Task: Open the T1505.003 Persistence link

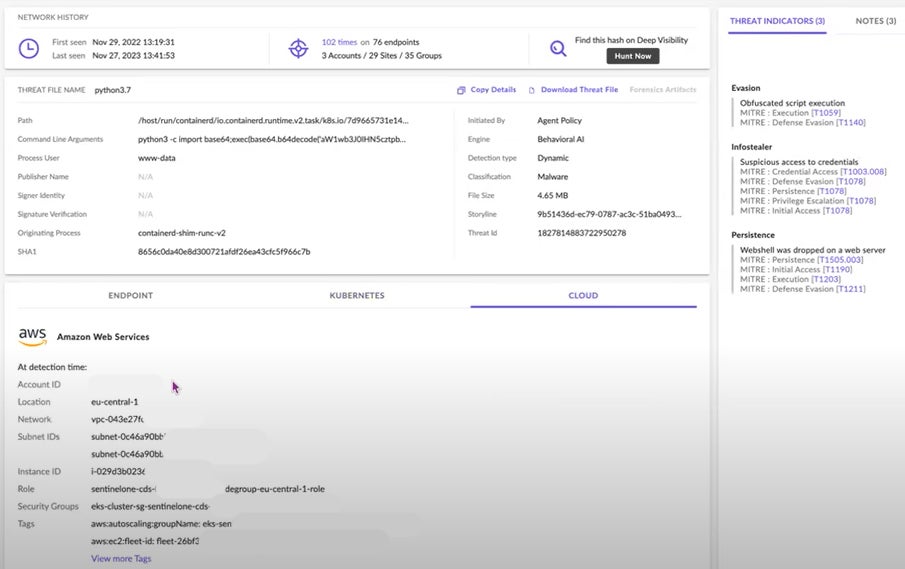Action: (841, 260)
